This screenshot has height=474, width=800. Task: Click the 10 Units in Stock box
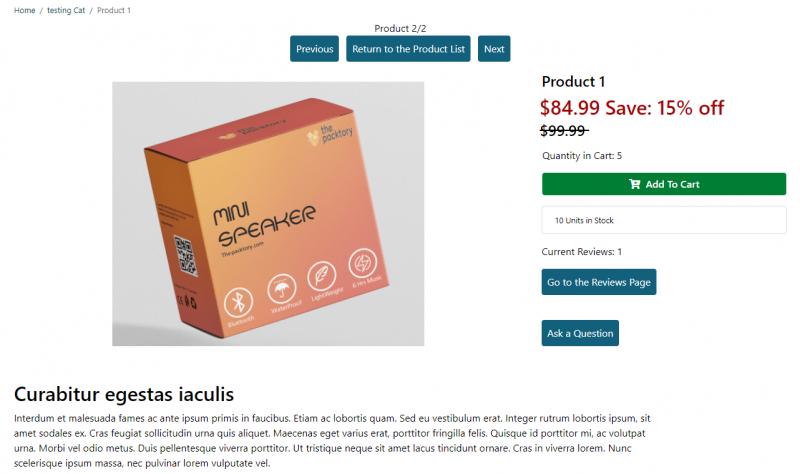(664, 220)
